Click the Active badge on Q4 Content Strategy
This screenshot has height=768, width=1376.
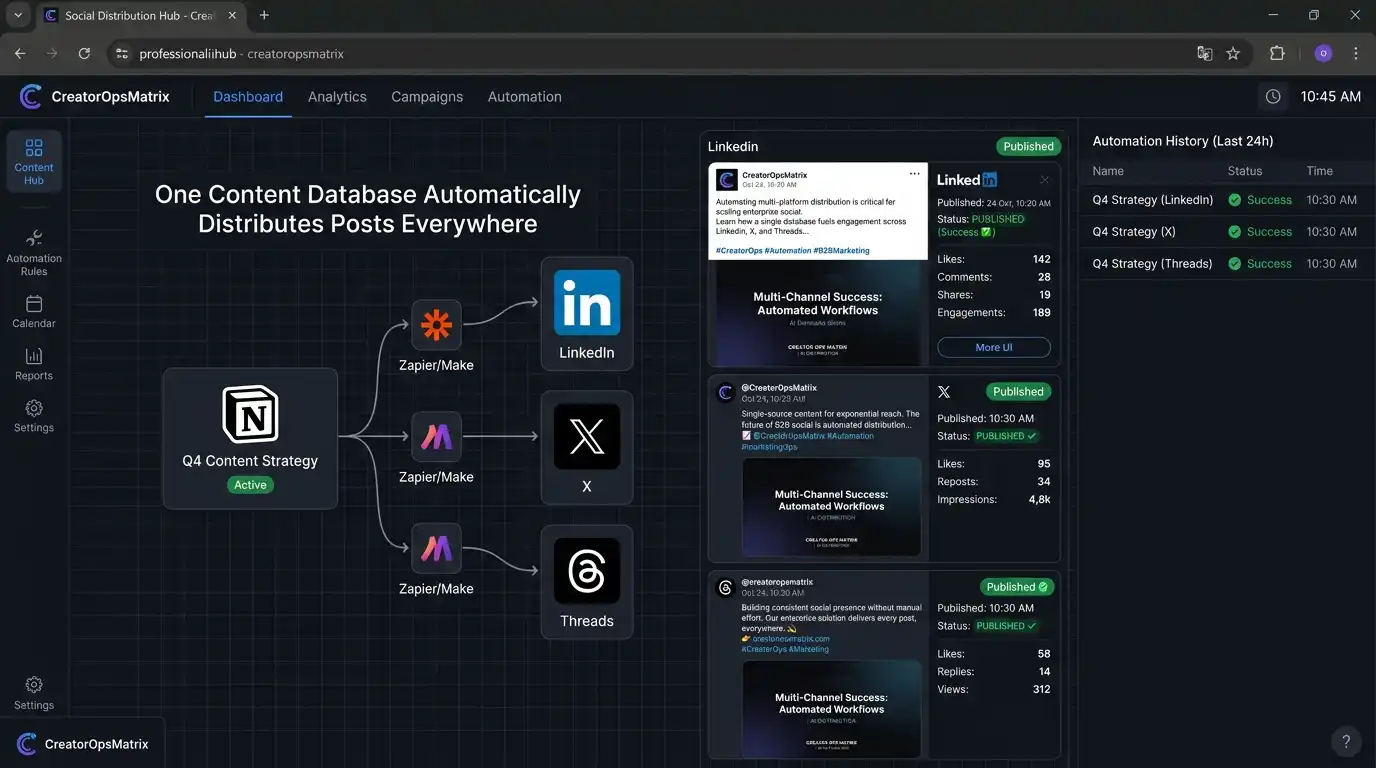pos(250,485)
